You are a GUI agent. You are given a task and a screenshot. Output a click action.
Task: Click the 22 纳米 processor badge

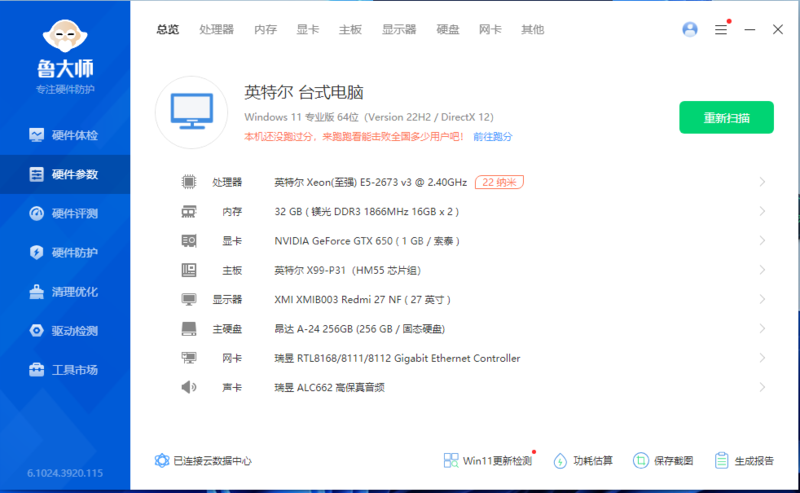[x=500, y=182]
